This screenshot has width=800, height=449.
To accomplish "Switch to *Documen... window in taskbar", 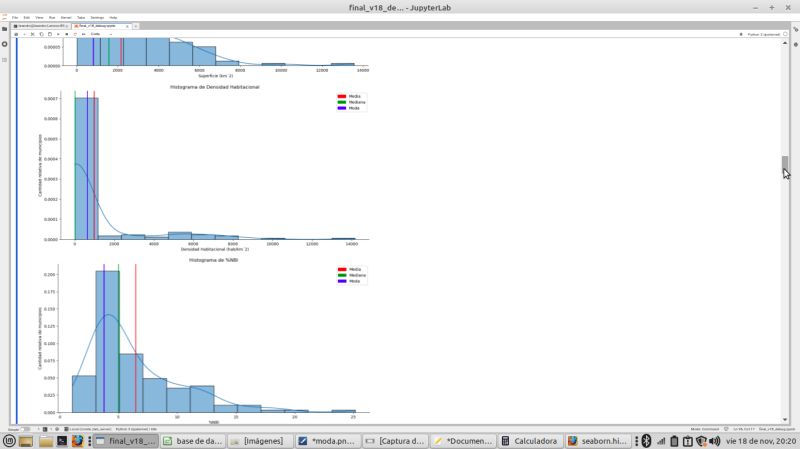I will 462,441.
